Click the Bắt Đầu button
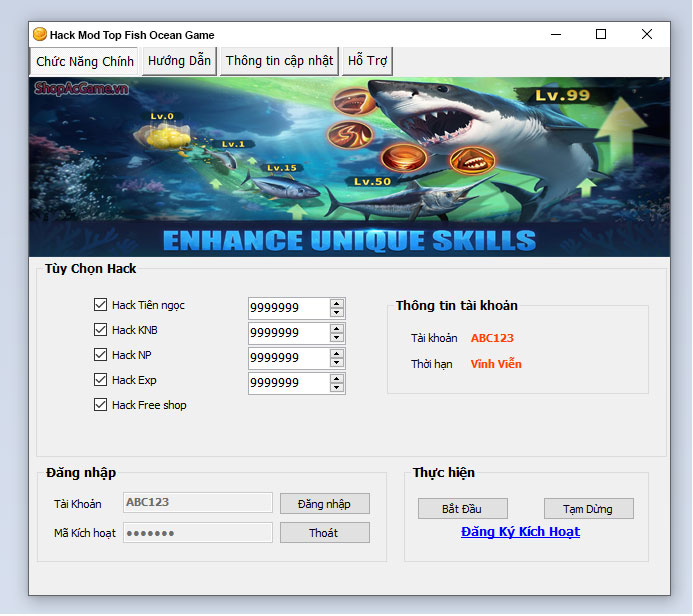Screen dimensions: 693x616 pyautogui.click(x=463, y=509)
